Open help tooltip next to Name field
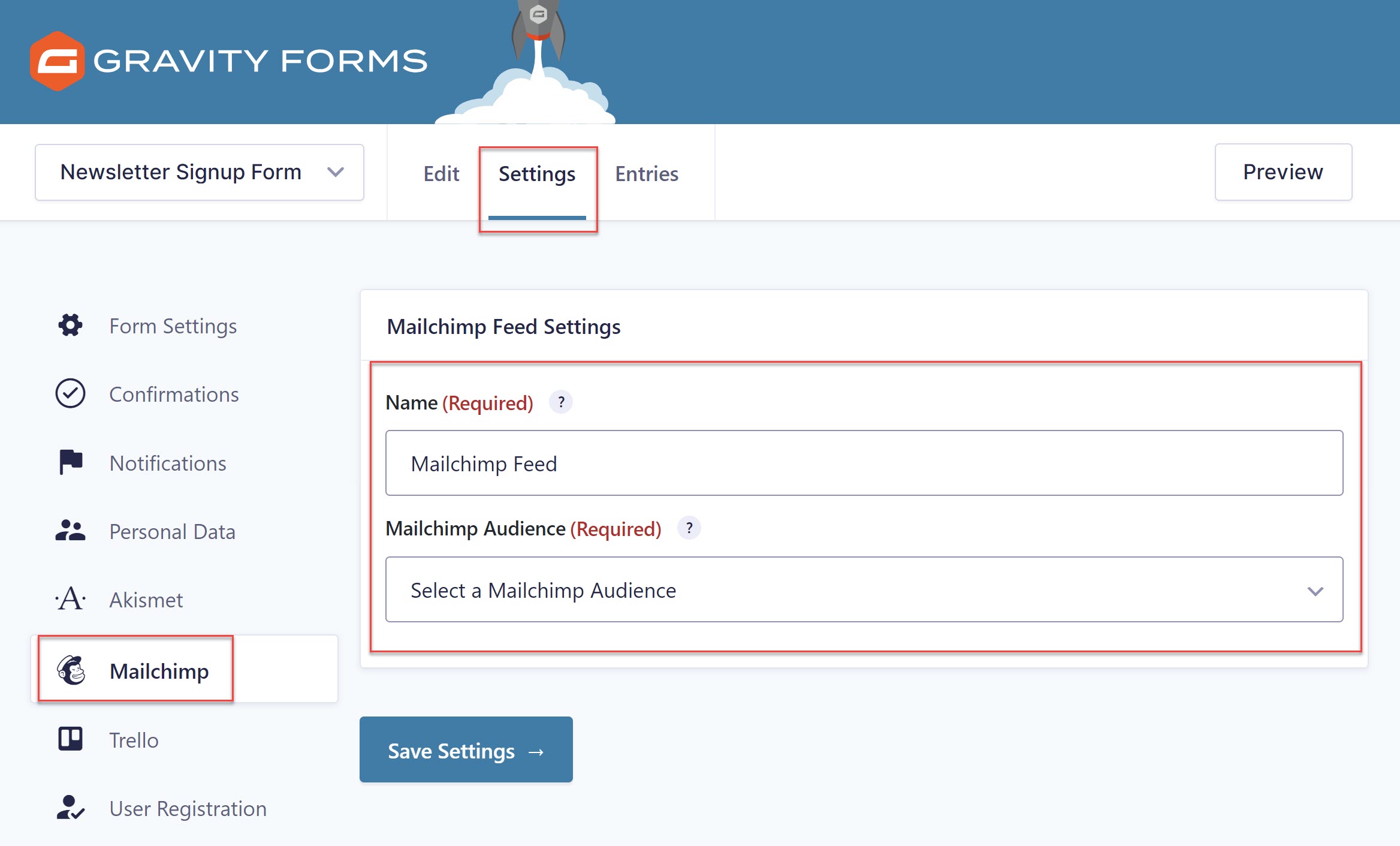The height and width of the screenshot is (846, 1400). 561,402
